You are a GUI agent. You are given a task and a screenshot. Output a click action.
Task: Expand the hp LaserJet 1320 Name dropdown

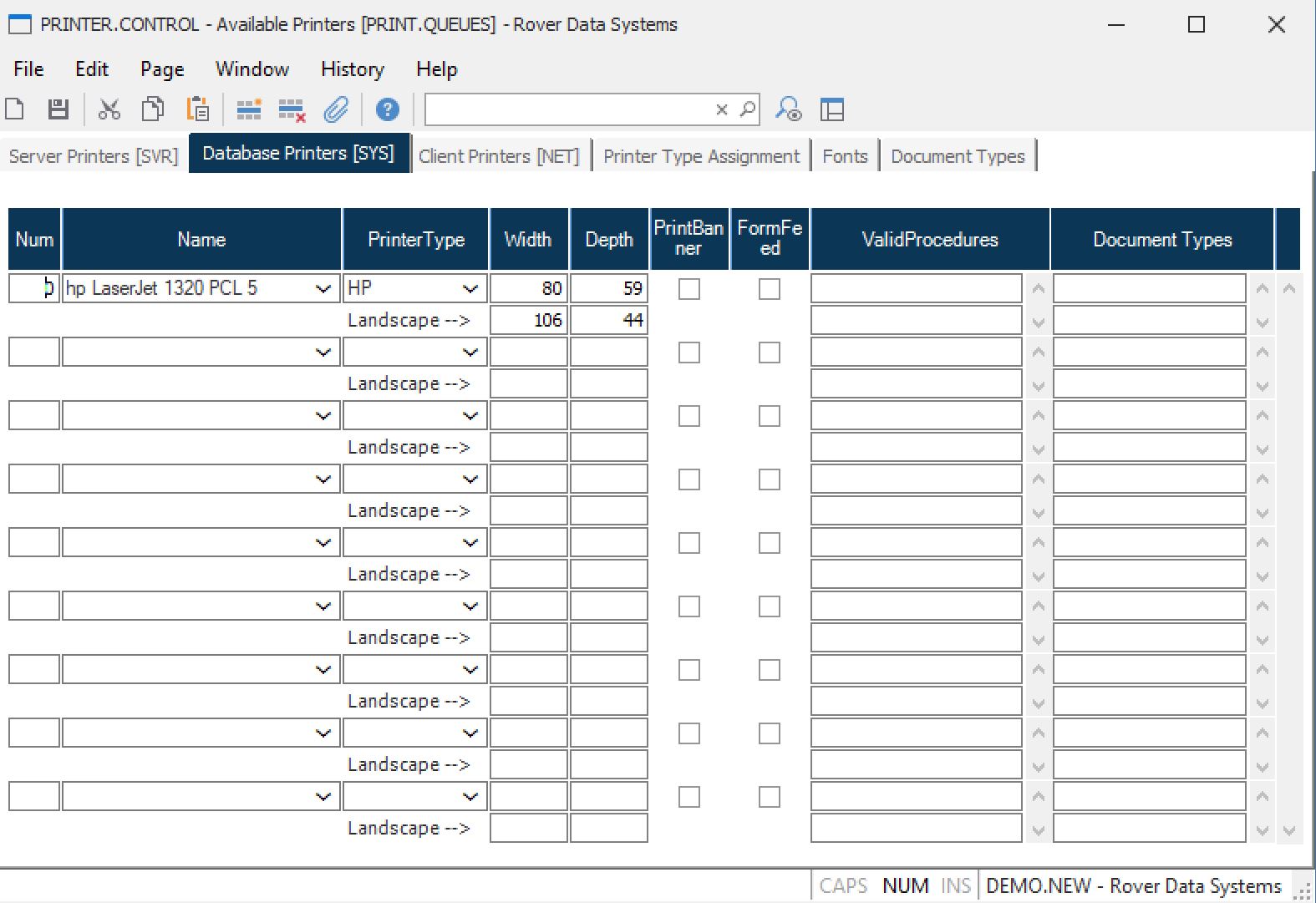click(x=323, y=289)
